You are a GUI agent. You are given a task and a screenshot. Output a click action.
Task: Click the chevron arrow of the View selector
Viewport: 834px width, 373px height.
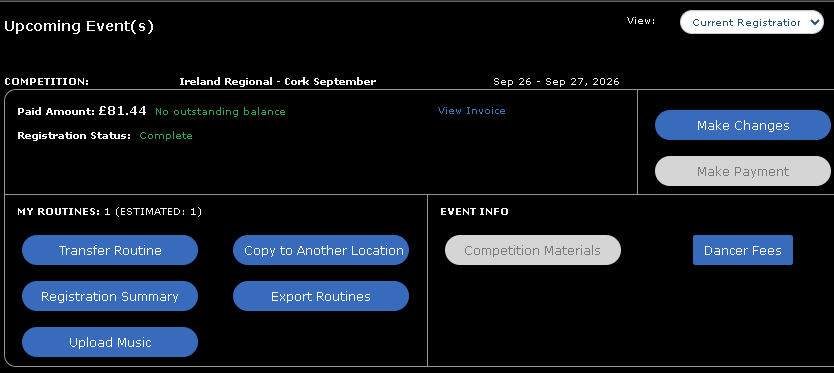coord(814,22)
